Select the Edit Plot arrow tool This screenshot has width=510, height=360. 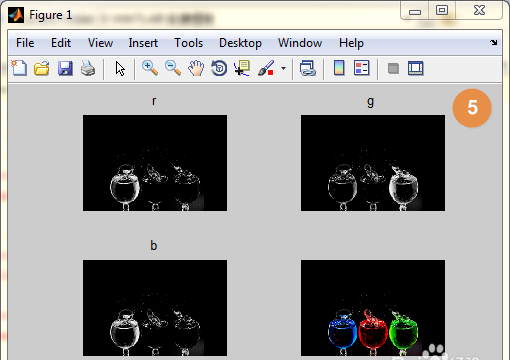point(120,69)
